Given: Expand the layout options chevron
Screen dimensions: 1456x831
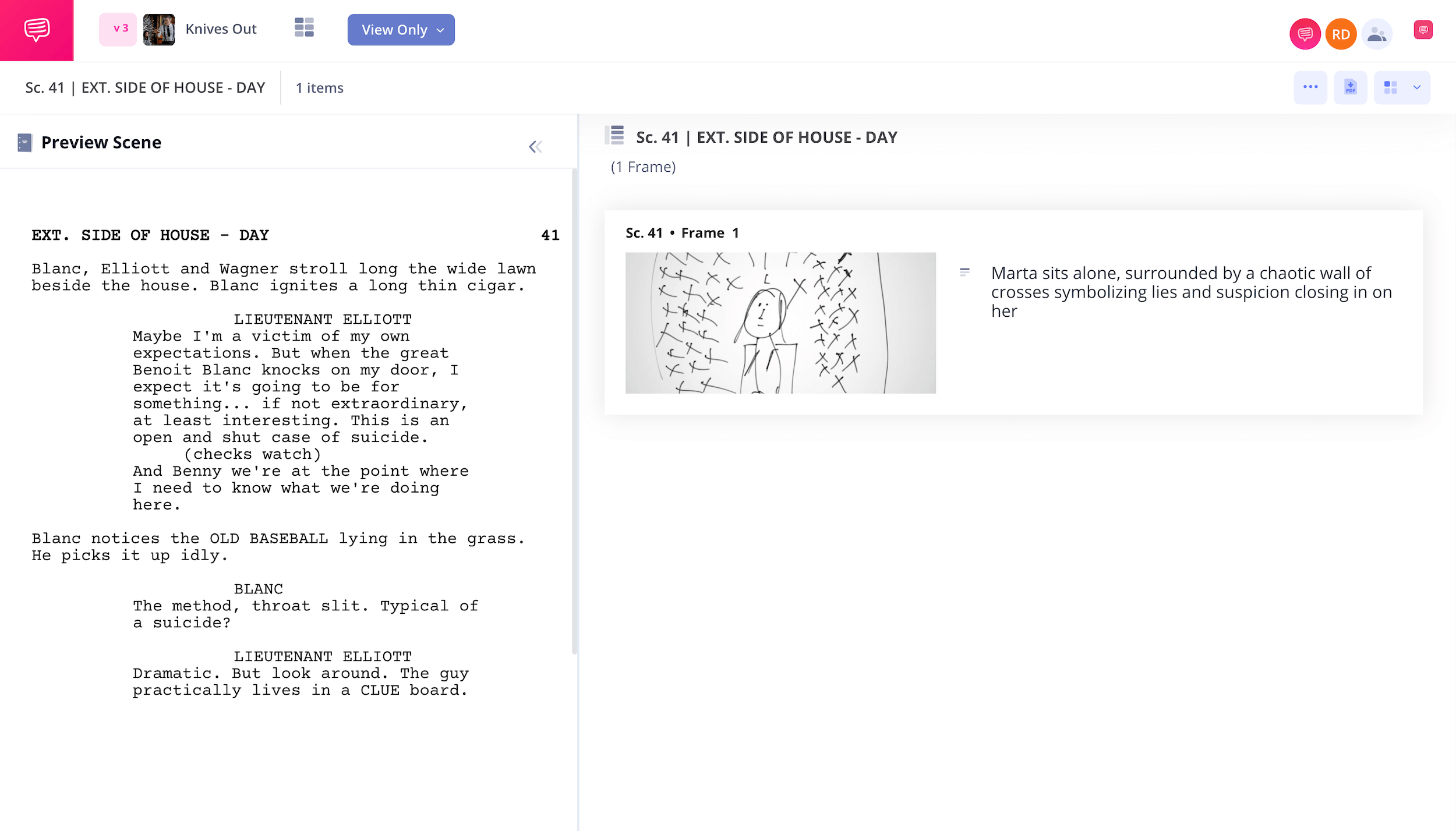Looking at the screenshot, I should pyautogui.click(x=1417, y=87).
